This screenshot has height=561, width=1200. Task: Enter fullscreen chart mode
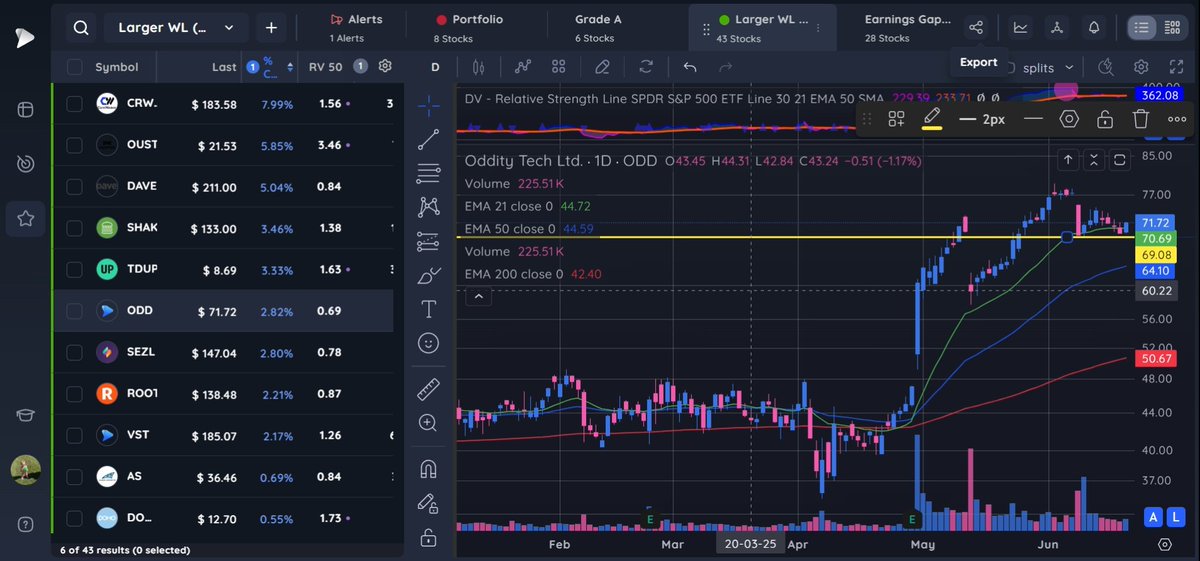[x=1177, y=68]
